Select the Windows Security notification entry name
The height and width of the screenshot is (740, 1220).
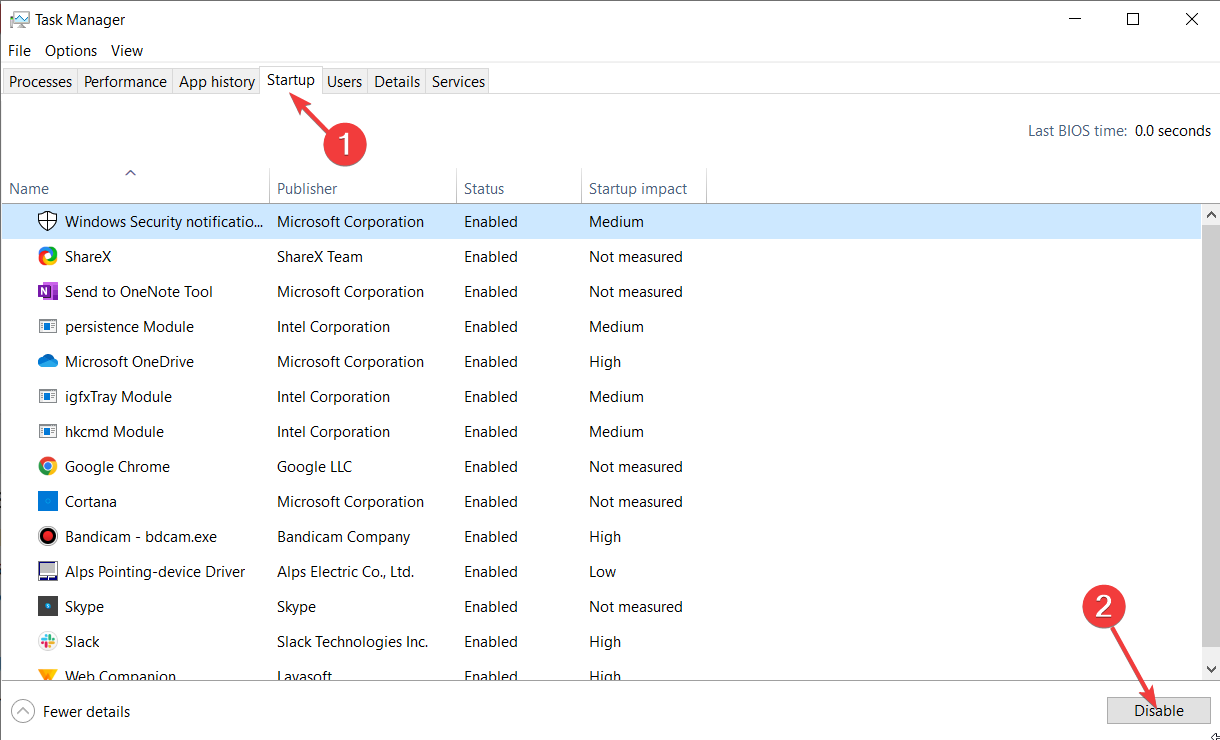[165, 221]
